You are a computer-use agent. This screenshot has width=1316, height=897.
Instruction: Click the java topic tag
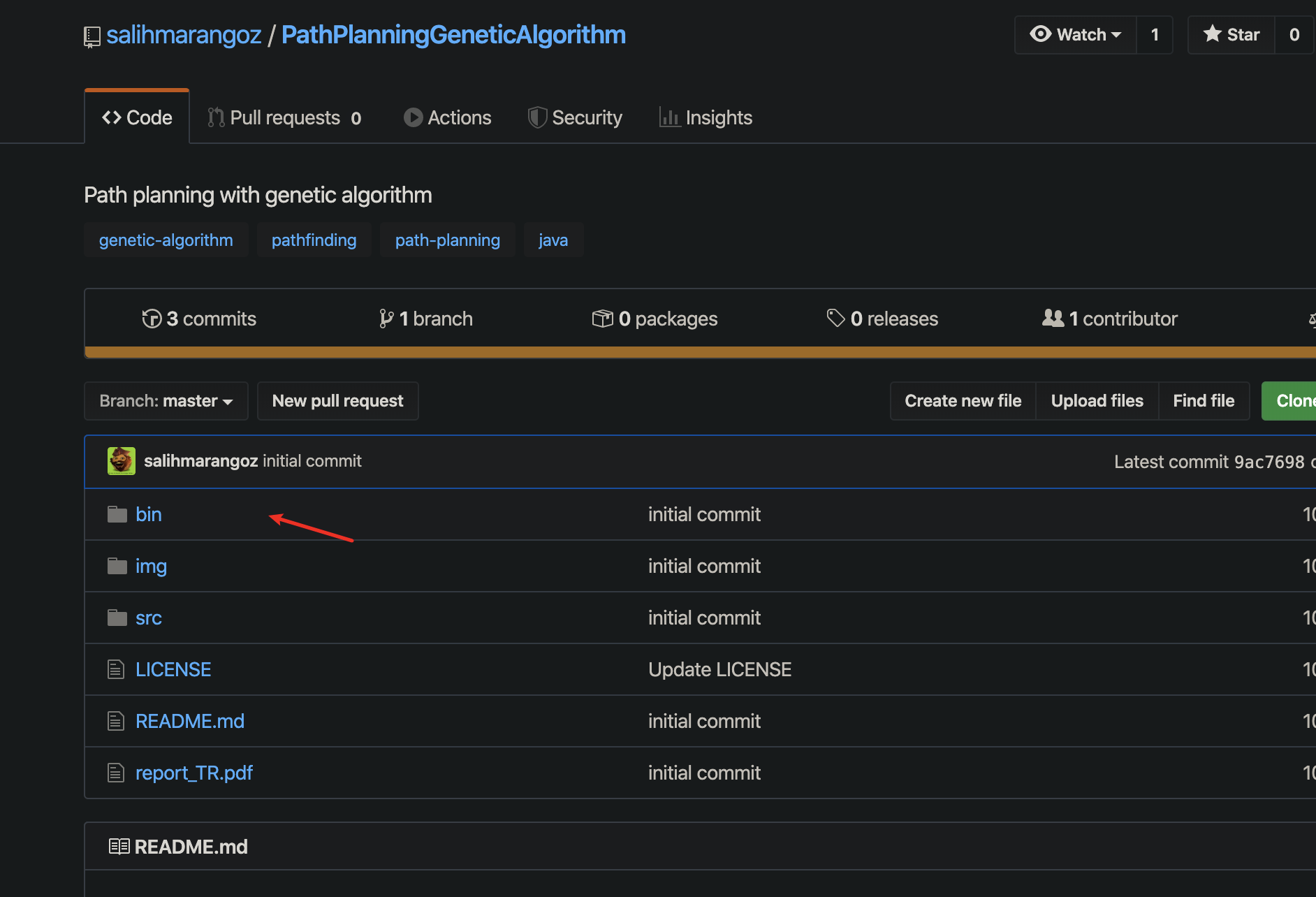coord(553,240)
